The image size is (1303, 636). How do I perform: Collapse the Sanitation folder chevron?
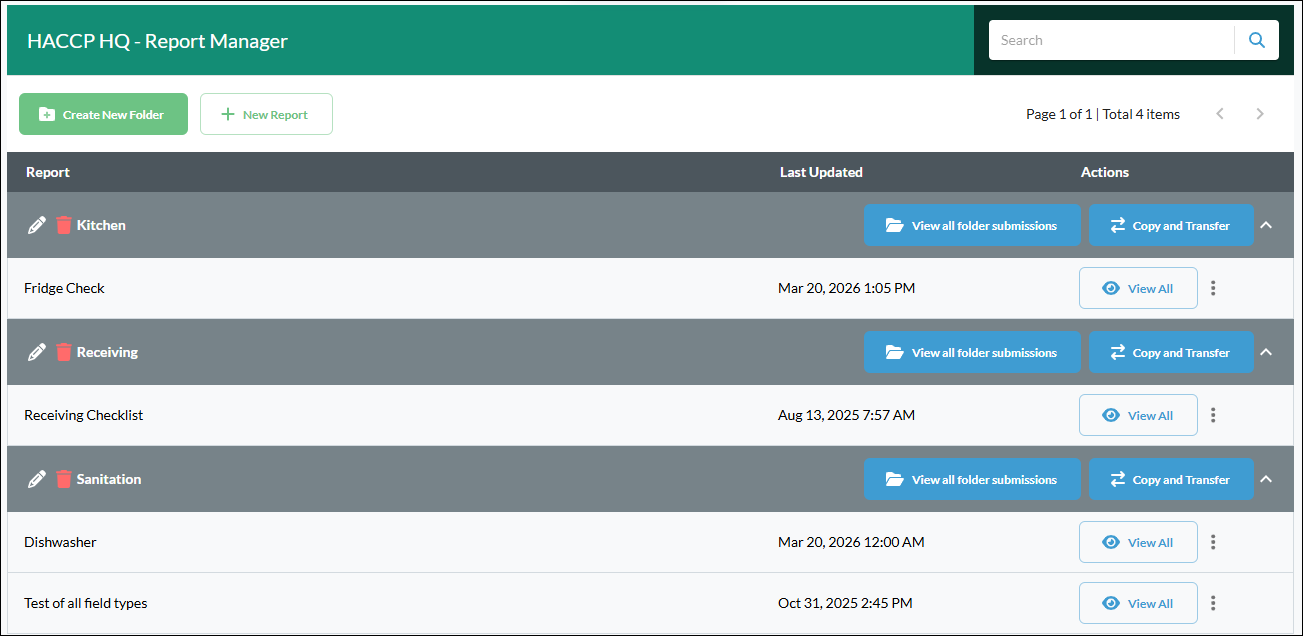[1266, 479]
